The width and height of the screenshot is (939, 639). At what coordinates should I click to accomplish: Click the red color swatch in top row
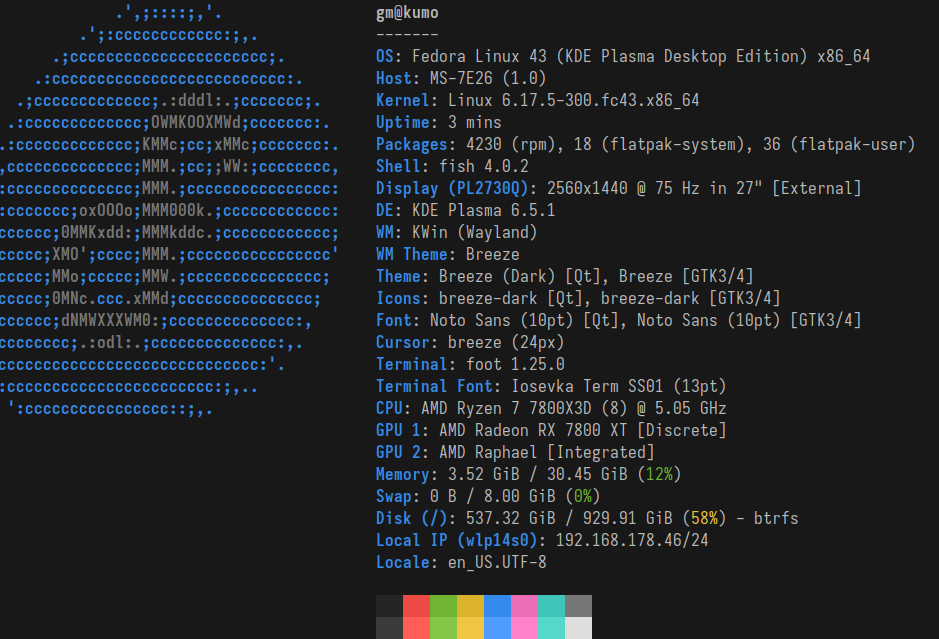[417, 606]
